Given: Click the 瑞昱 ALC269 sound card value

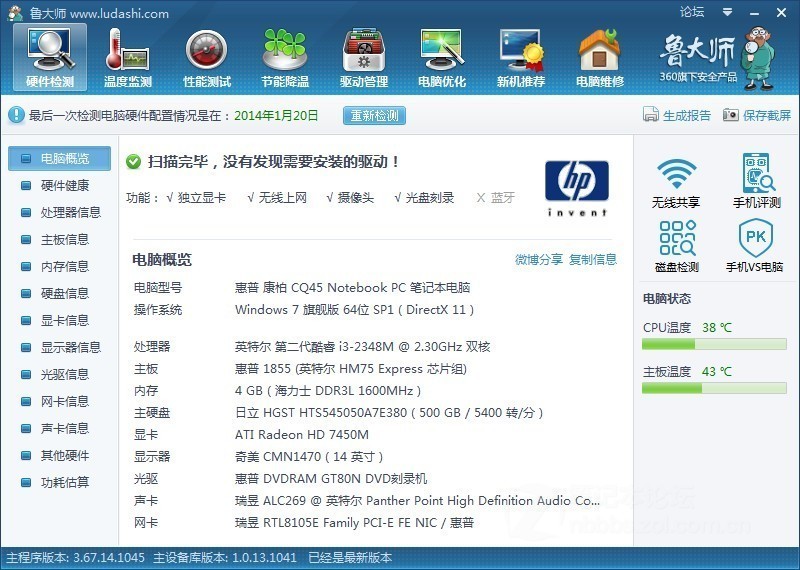Looking at the screenshot, I should [417, 501].
